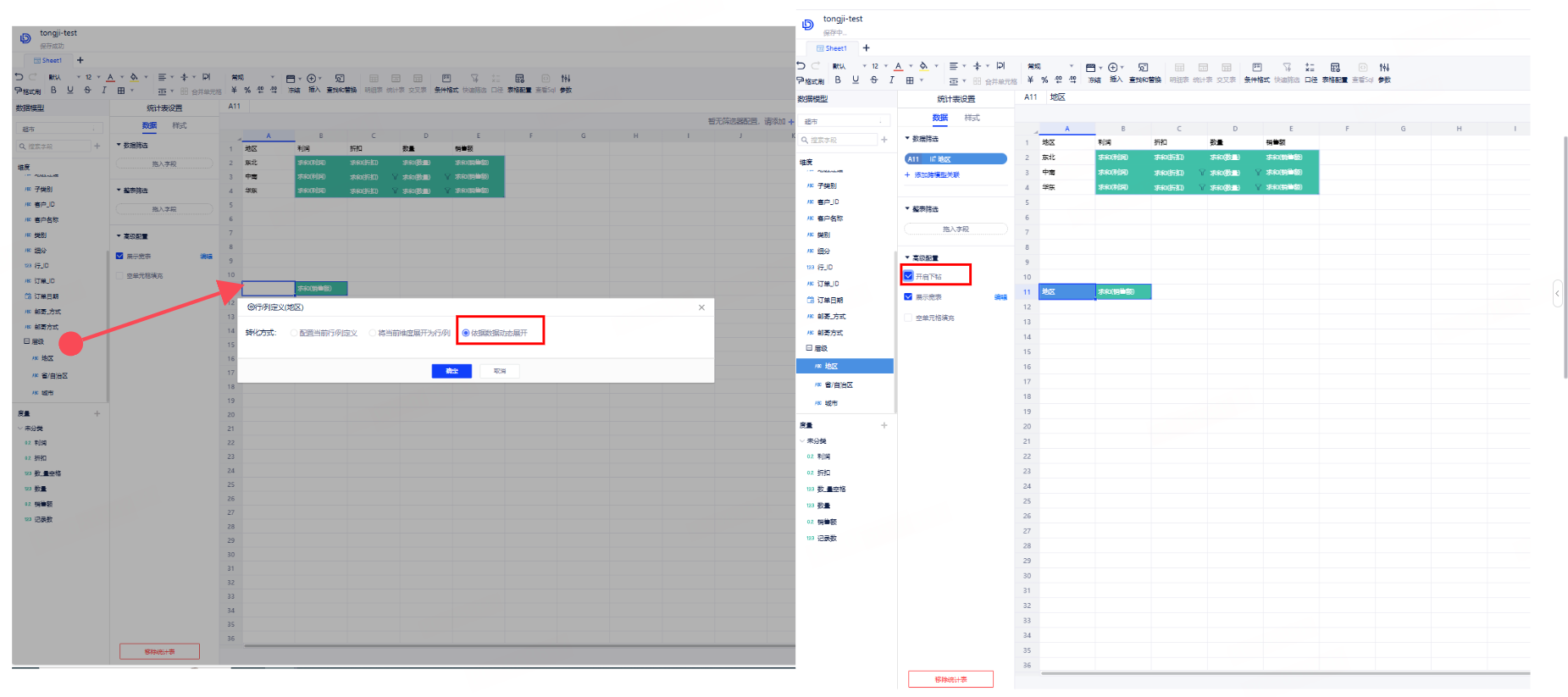
Task: Click the 添加跨模型关联 link
Action: (x=935, y=175)
